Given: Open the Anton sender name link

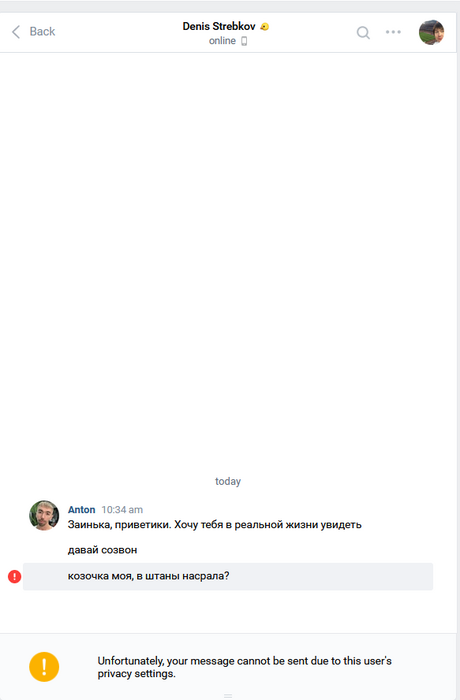Looking at the screenshot, I should (x=81, y=509).
